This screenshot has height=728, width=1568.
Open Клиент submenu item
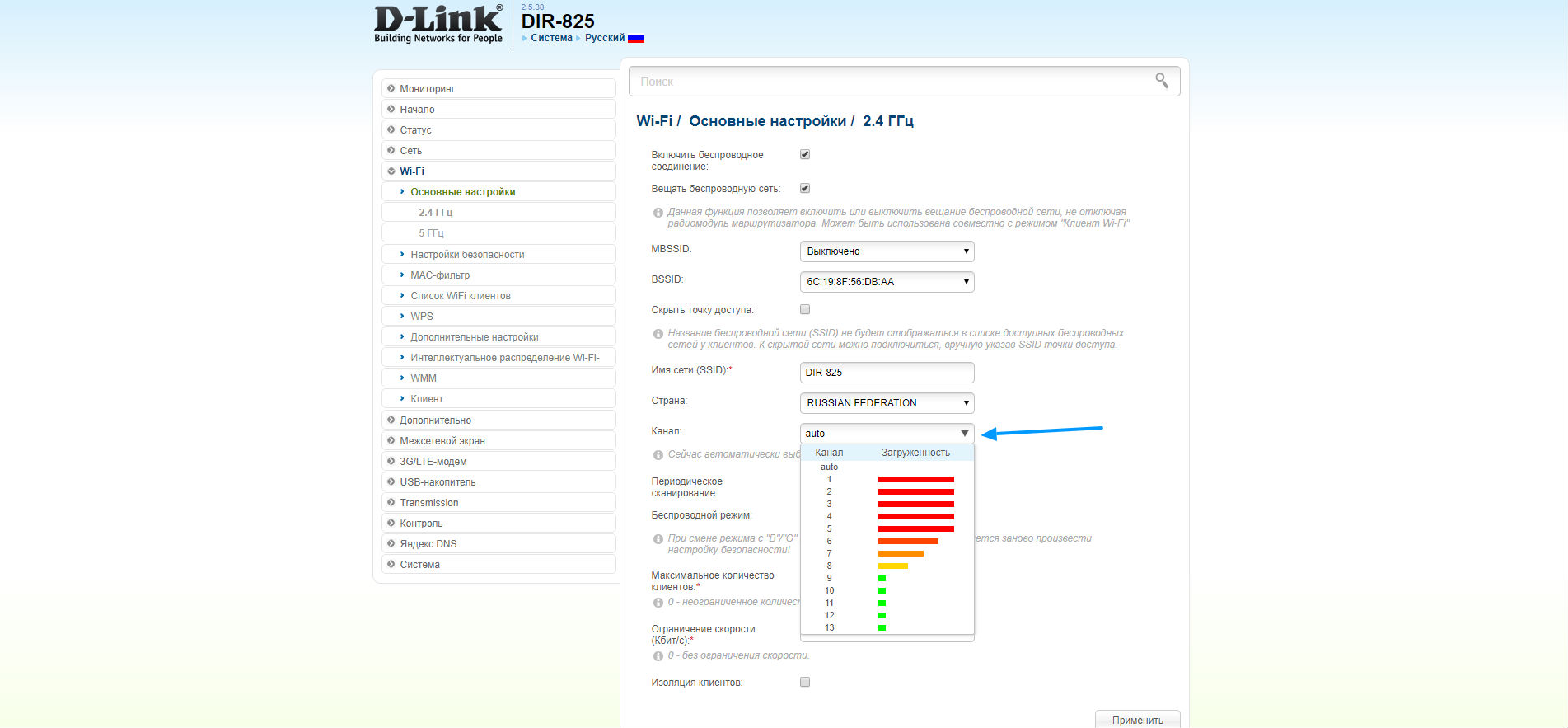click(x=498, y=398)
